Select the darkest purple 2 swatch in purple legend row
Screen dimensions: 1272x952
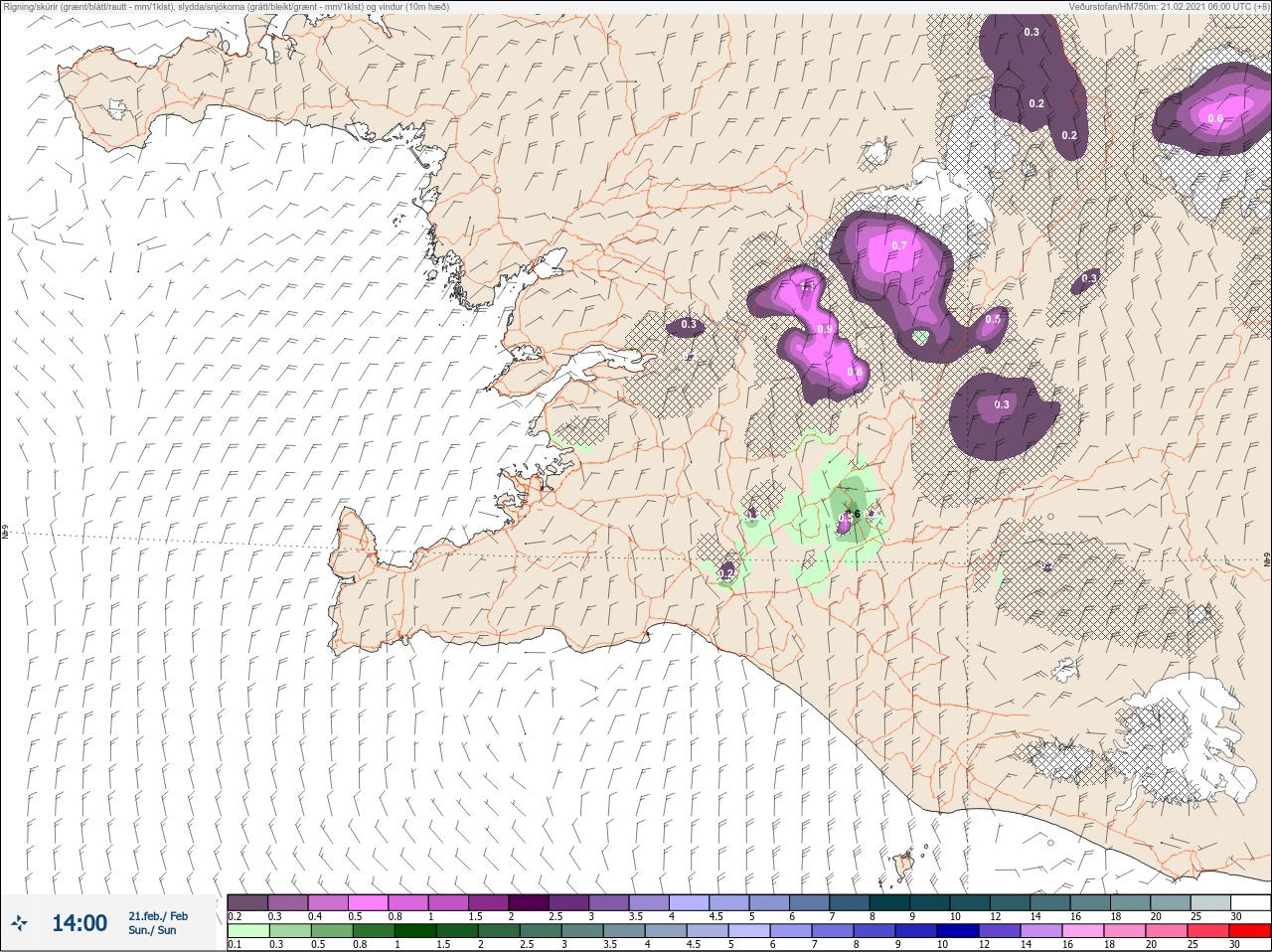(529, 902)
